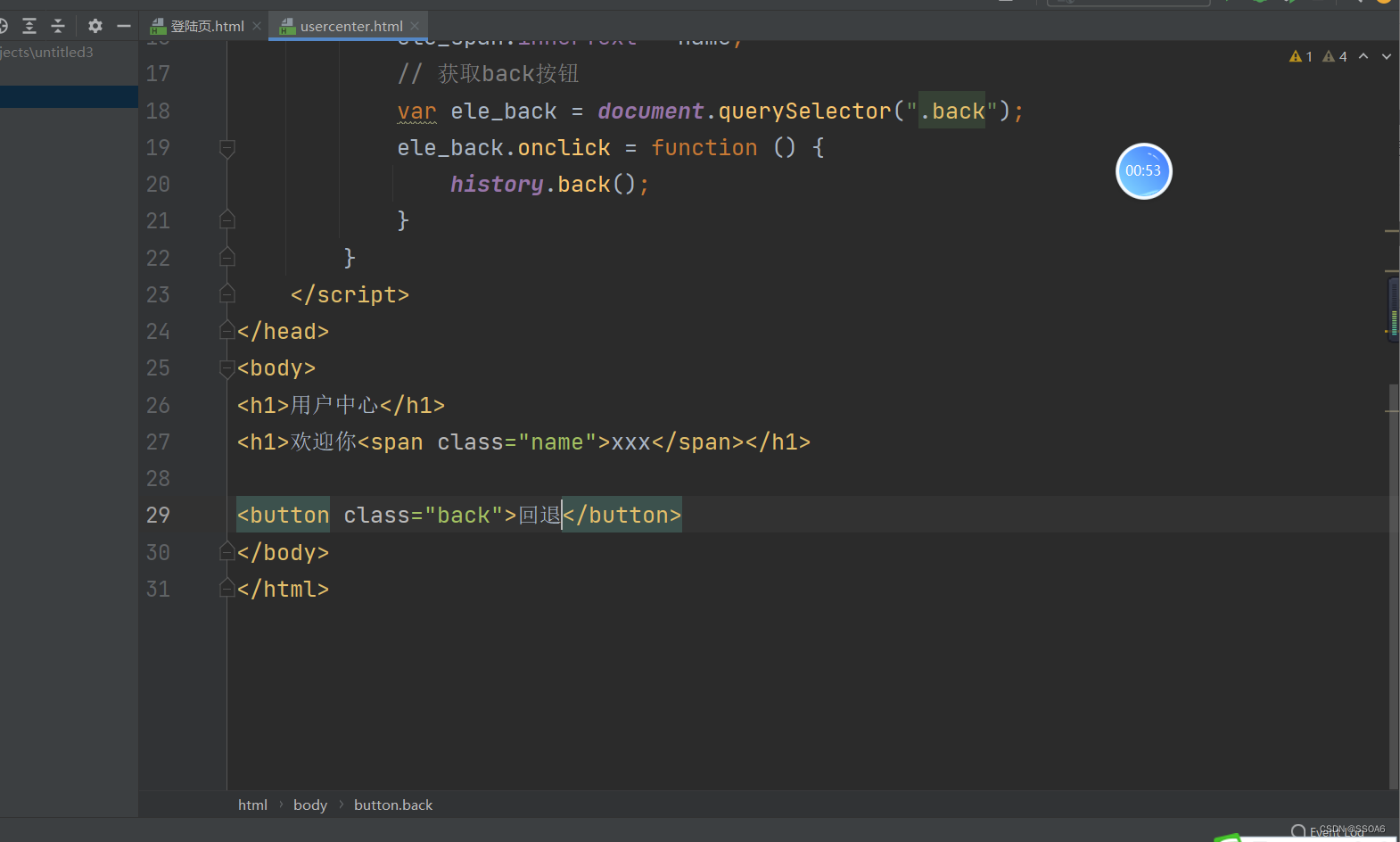Click the 'jects\untitled3' path in project panel

(x=46, y=52)
